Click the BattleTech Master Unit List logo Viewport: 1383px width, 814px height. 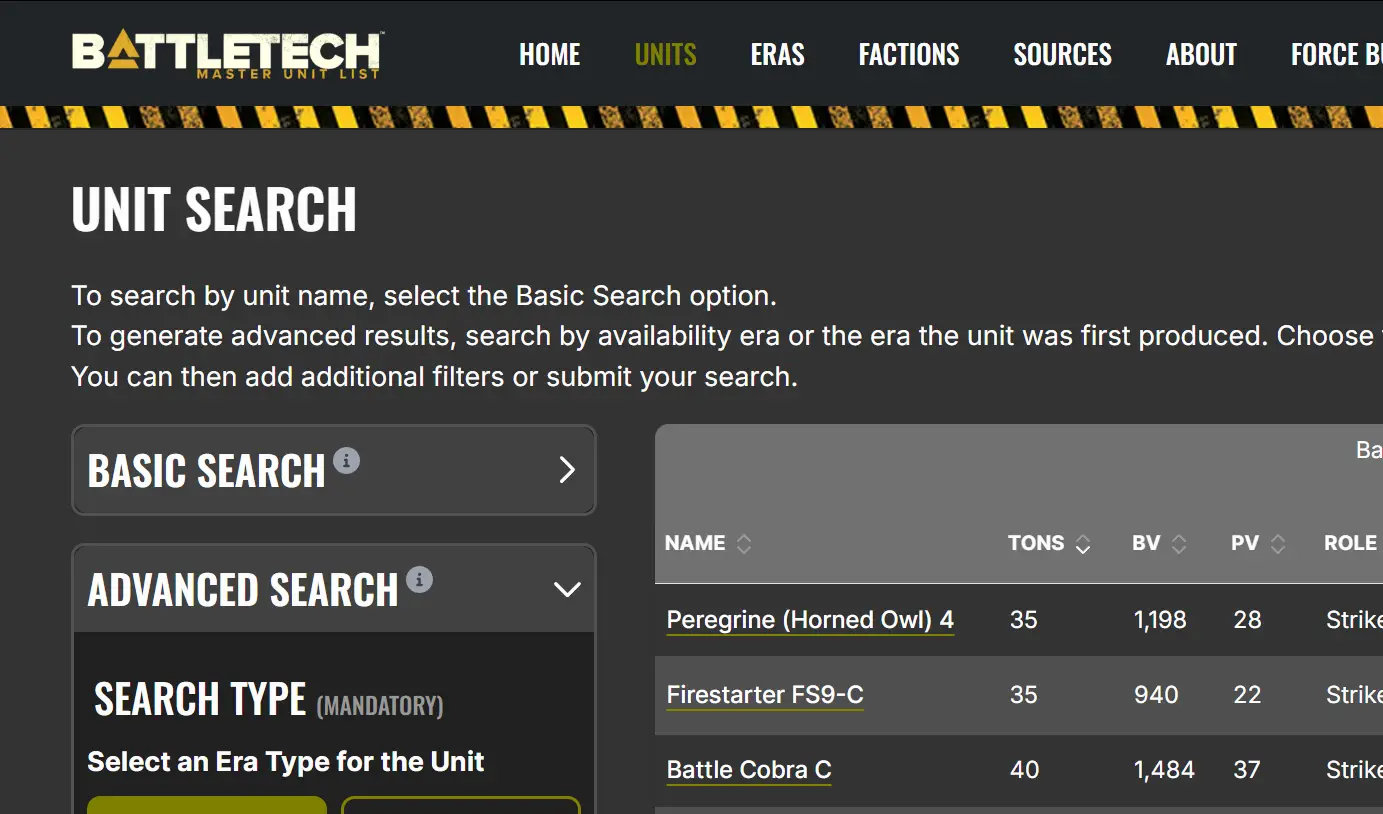coord(227,54)
